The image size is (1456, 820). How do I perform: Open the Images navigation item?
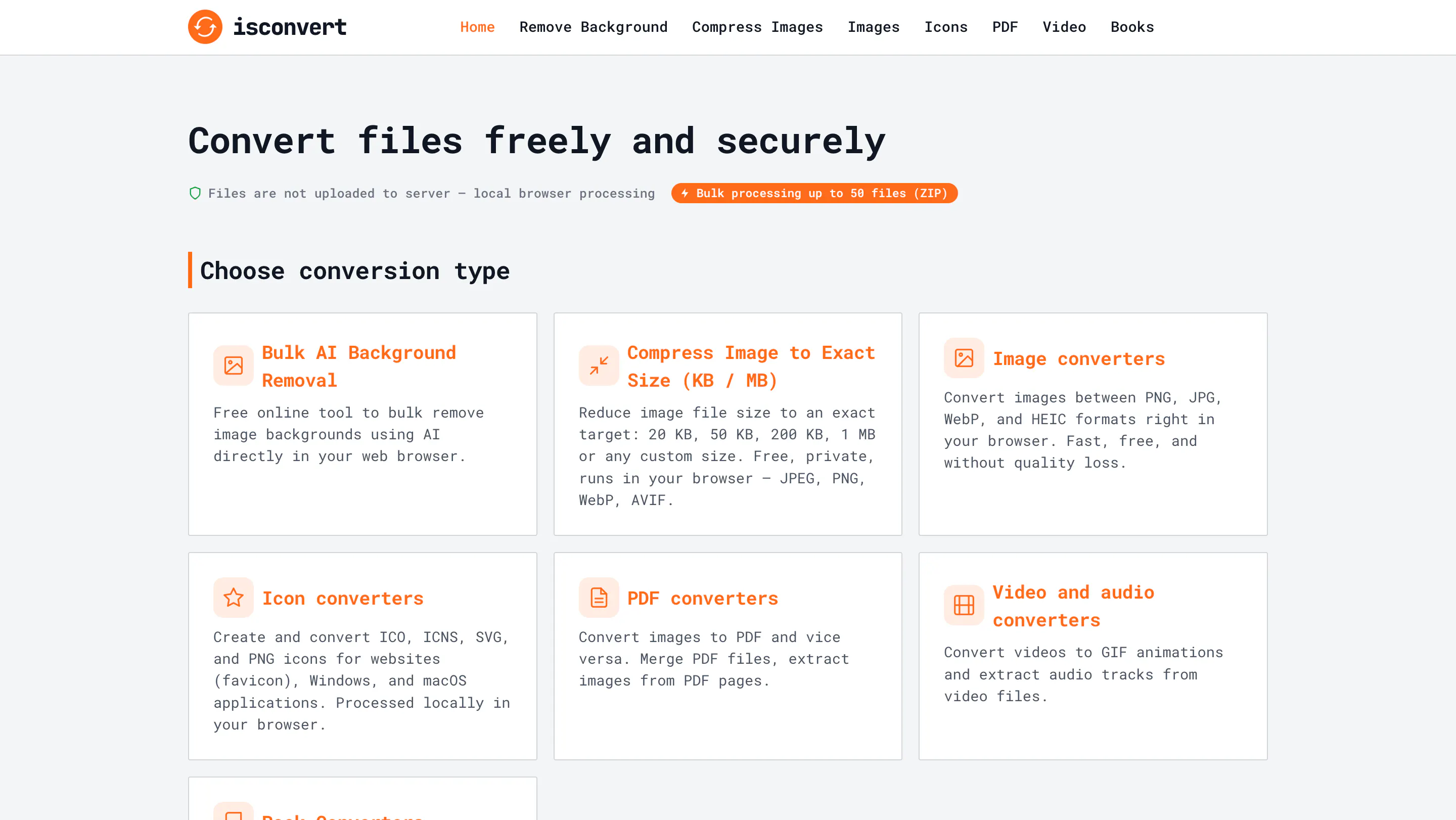[x=873, y=27]
